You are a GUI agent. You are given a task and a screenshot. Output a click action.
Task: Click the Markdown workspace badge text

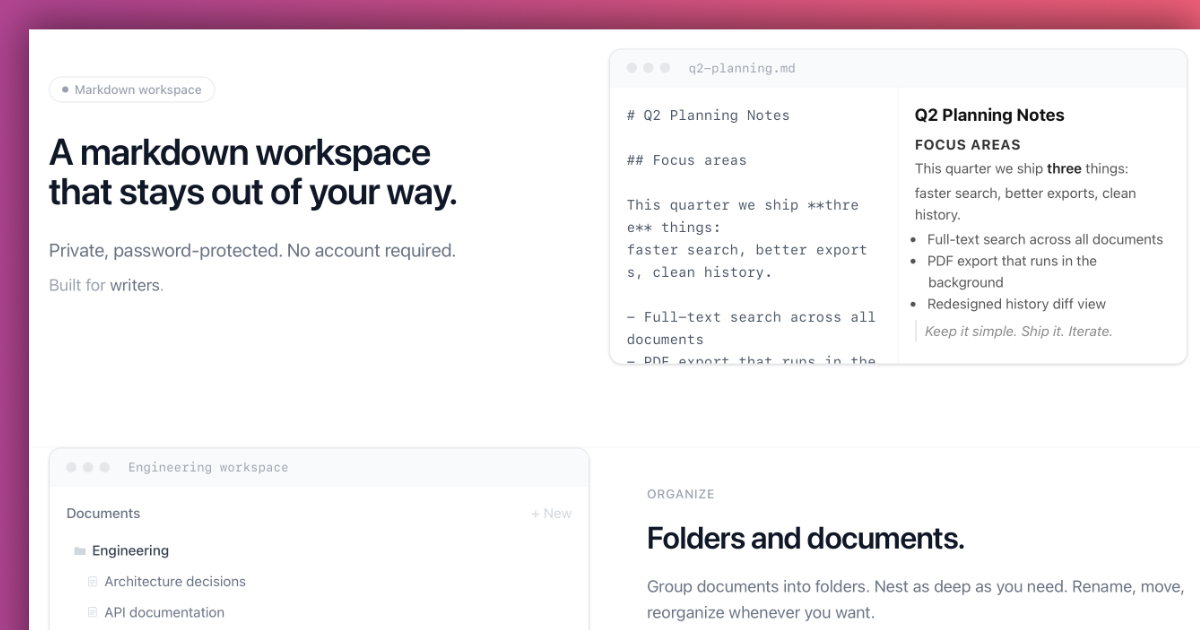point(138,90)
